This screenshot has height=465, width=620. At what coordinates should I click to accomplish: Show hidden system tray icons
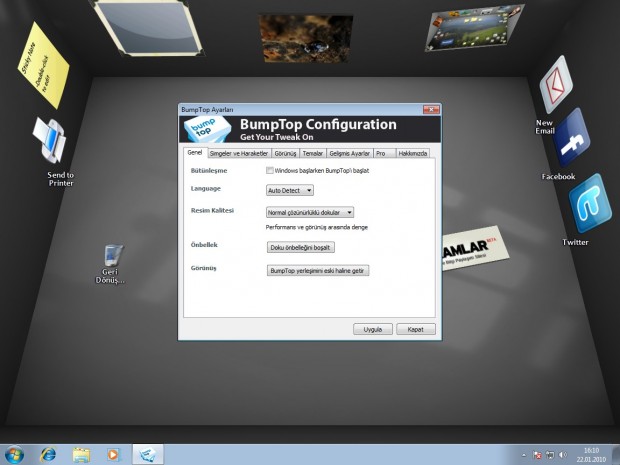524,455
